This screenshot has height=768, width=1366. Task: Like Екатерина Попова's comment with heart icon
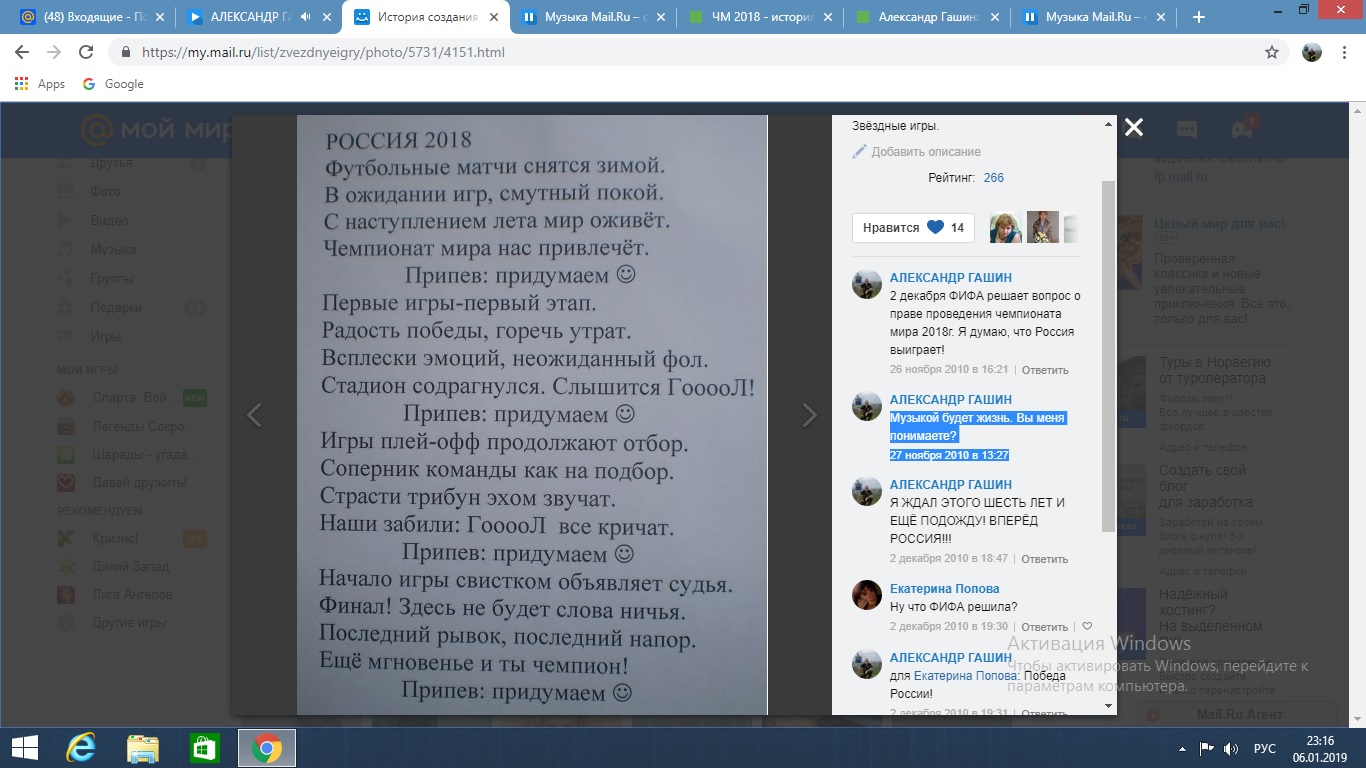(x=1087, y=627)
